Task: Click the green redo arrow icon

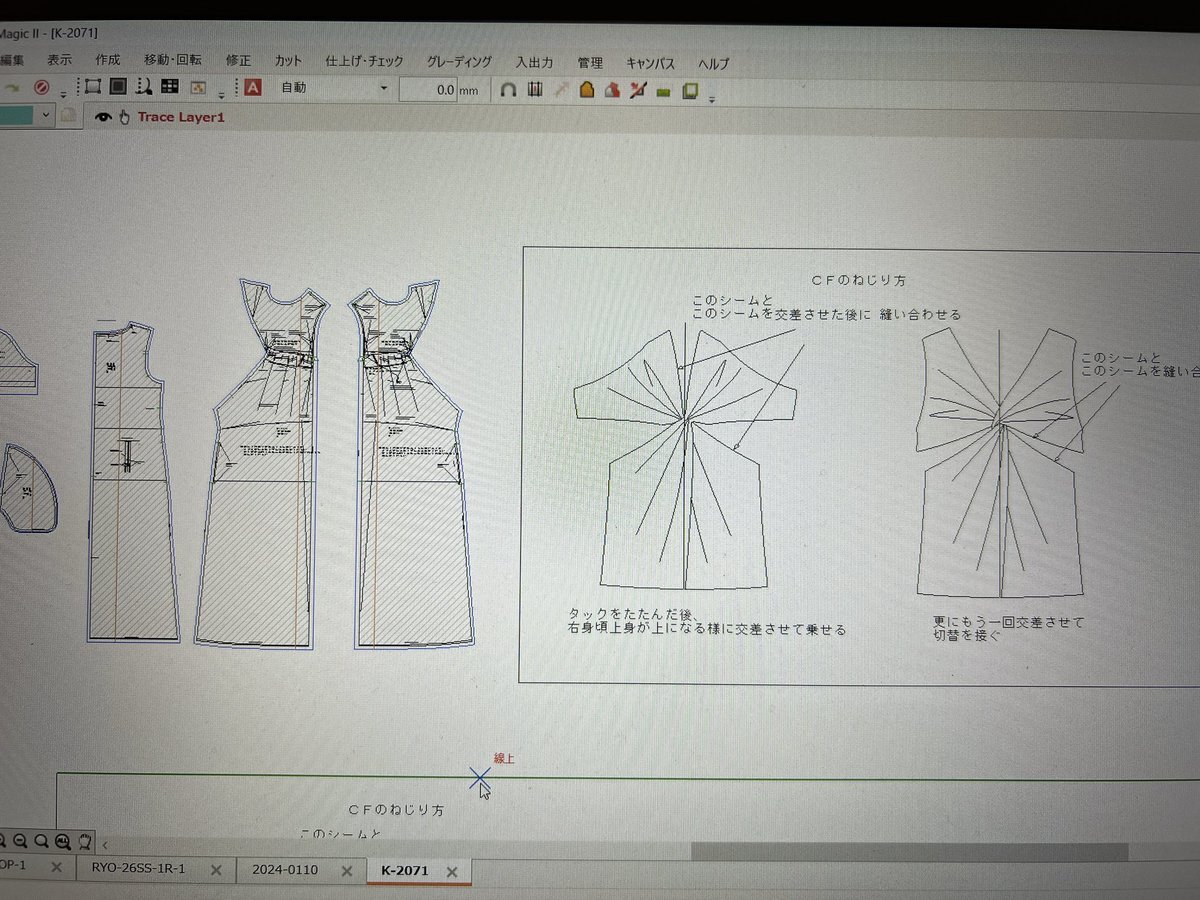Action: [x=14, y=88]
